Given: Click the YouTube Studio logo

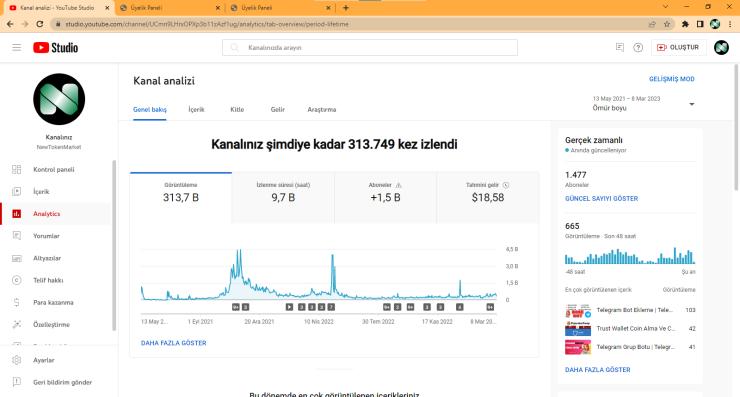Looking at the screenshot, I should click(56, 47).
